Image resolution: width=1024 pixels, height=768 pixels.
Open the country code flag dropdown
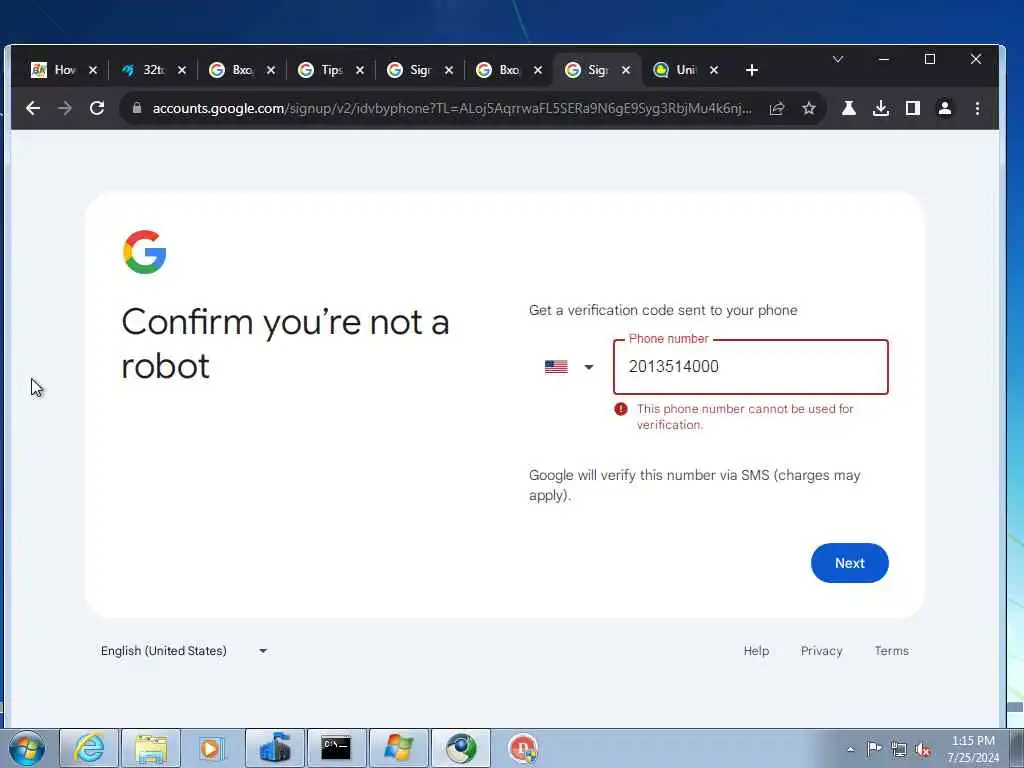click(x=569, y=367)
